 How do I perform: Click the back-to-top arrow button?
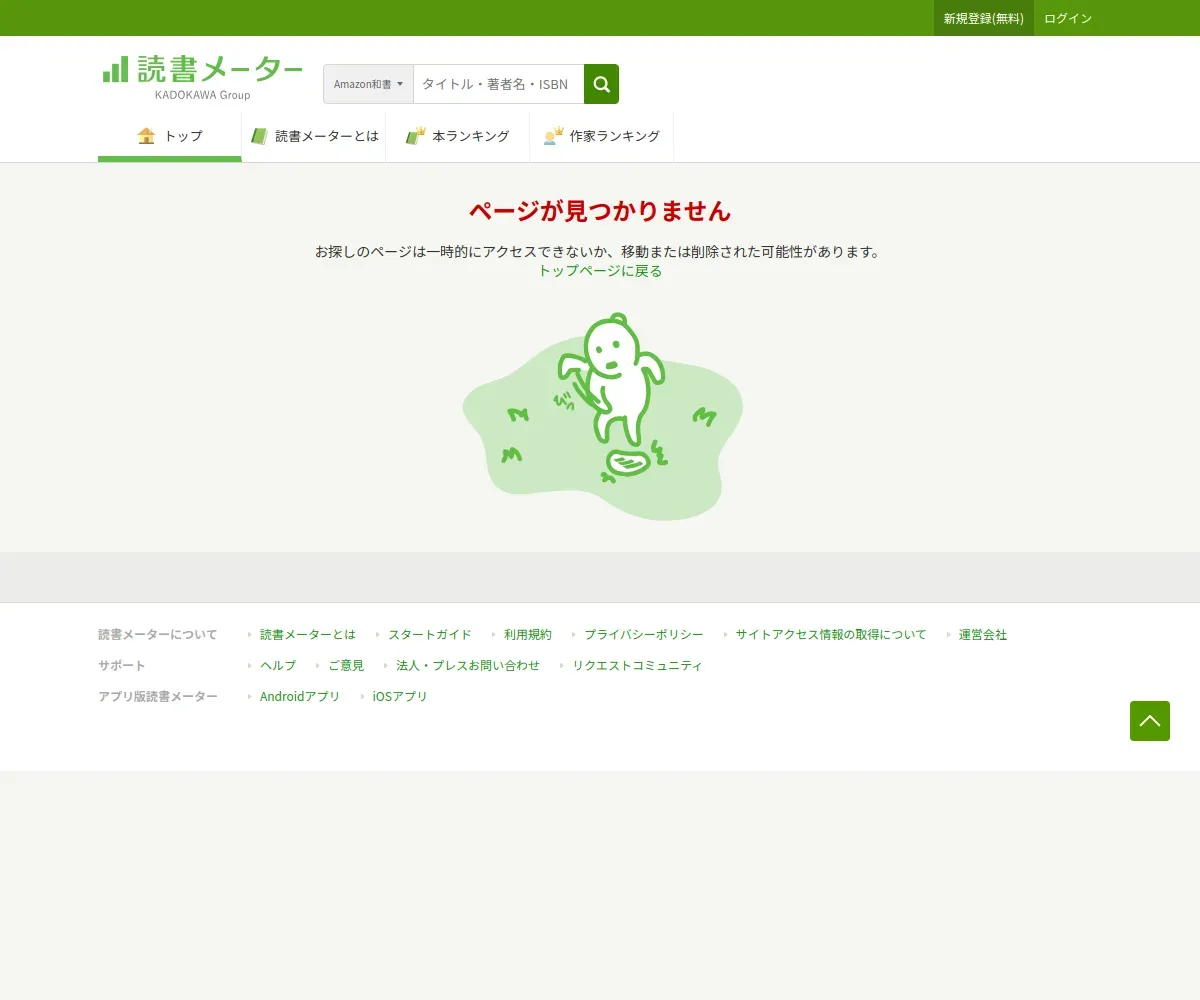(1150, 721)
